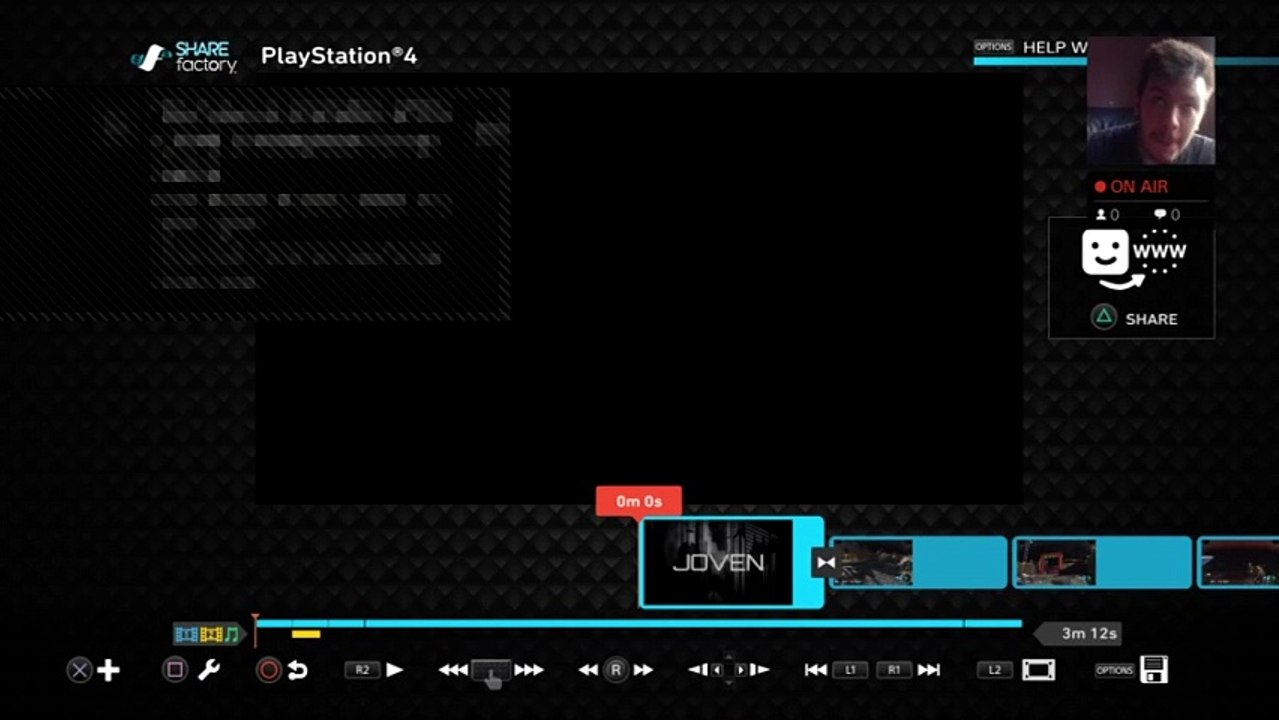Click the triple fast-forward arrows
This screenshot has width=1279, height=720.
coord(529,670)
